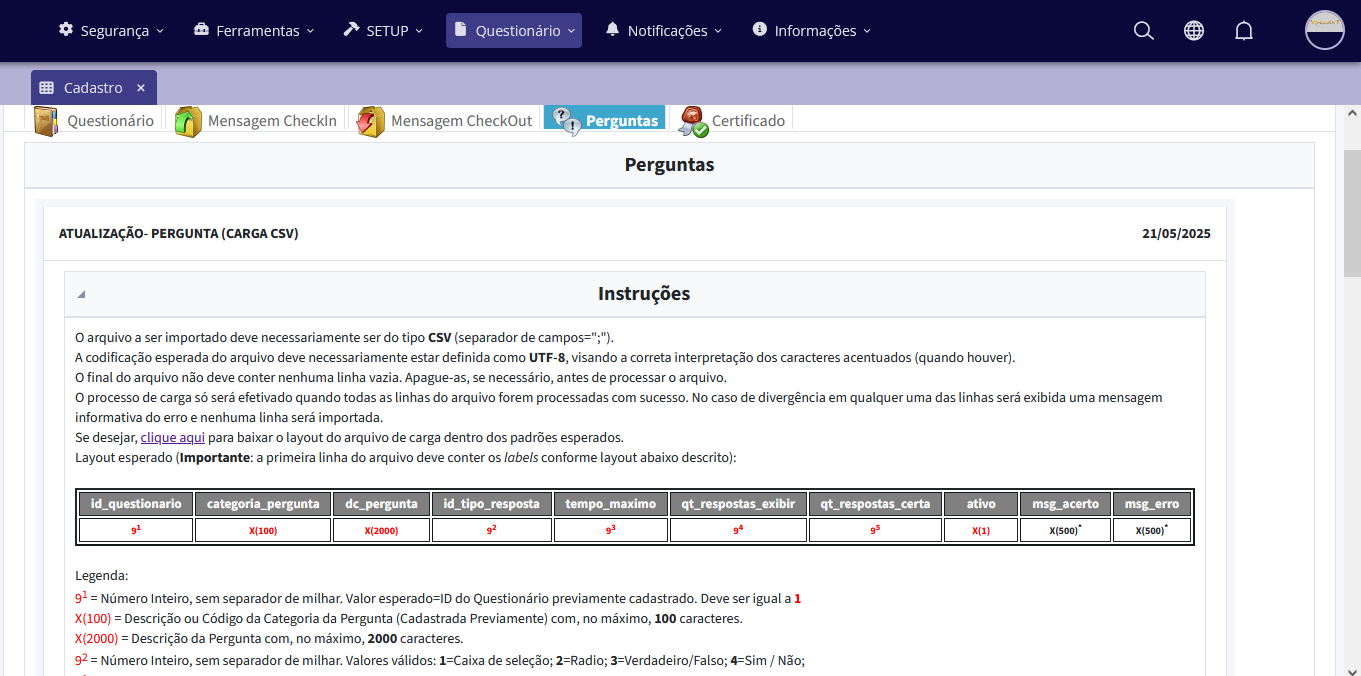Click the Mensagem CheckIn green arrow icon
Image resolution: width=1361 pixels, height=676 pixels.
pyautogui.click(x=188, y=121)
